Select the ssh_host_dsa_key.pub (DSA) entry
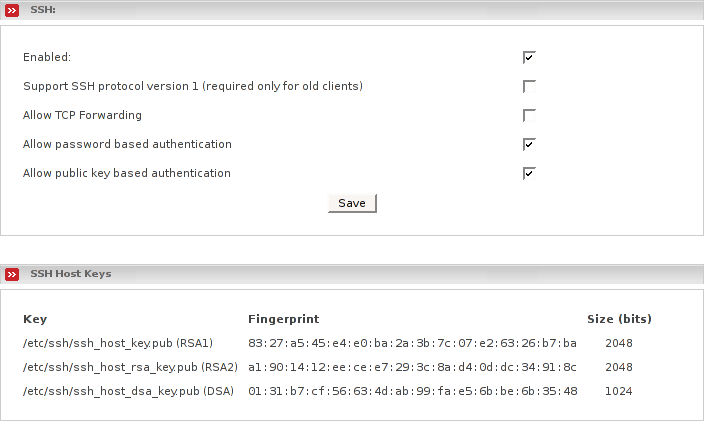704x421 pixels. [x=128, y=390]
